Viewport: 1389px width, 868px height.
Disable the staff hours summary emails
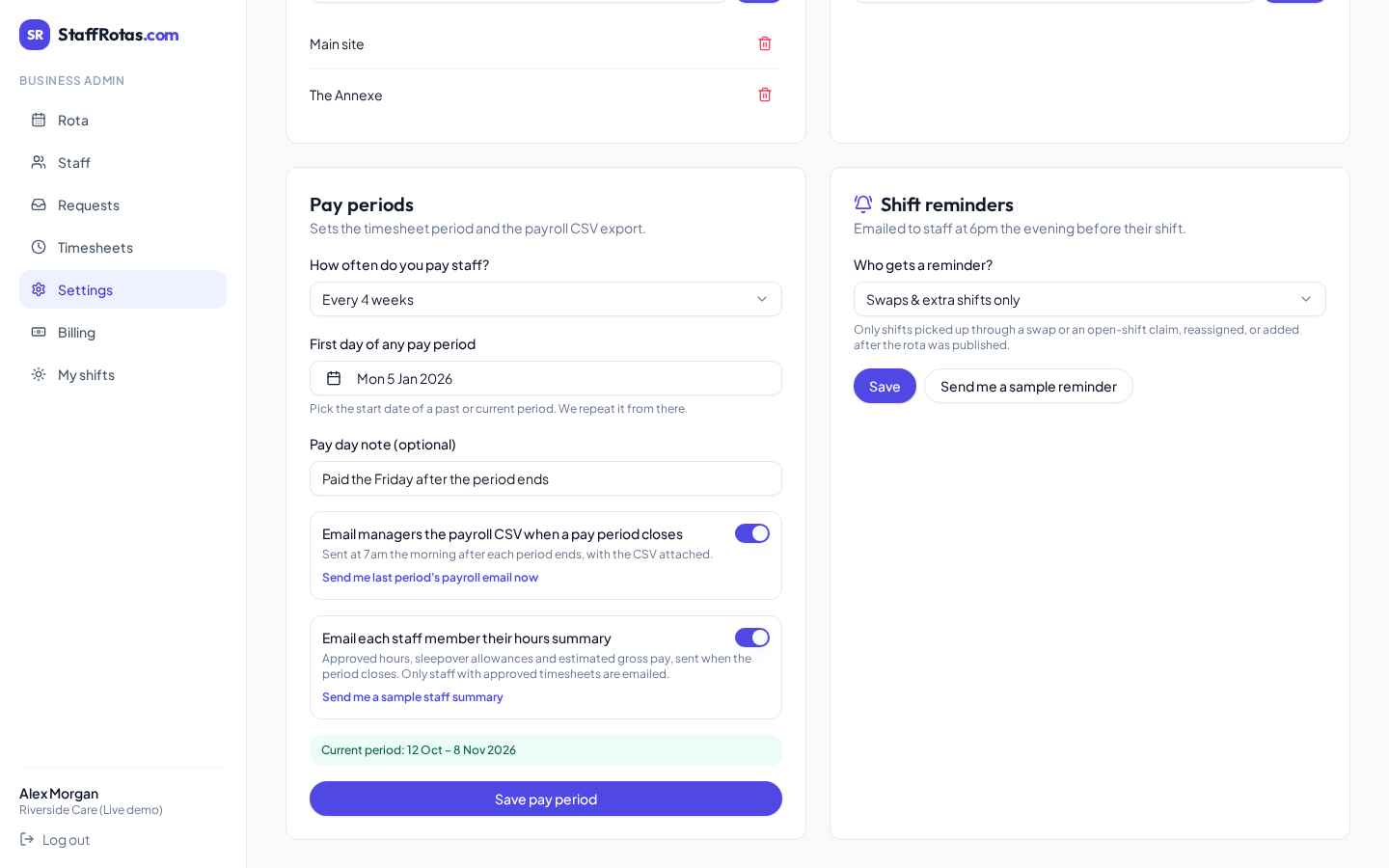point(752,637)
